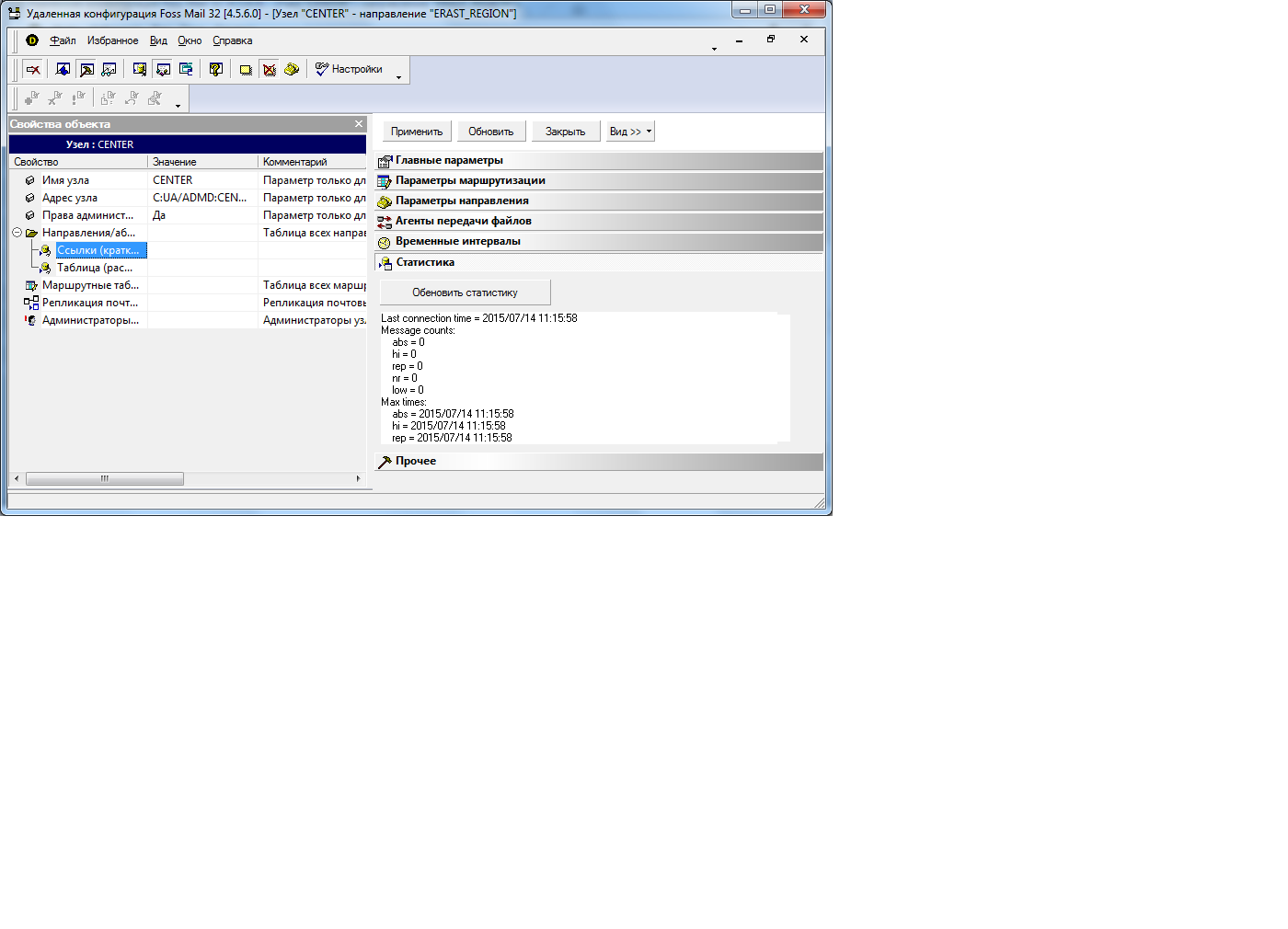The image size is (1288, 929).
Task: Select the Имя узла property row
Action: coord(188,180)
